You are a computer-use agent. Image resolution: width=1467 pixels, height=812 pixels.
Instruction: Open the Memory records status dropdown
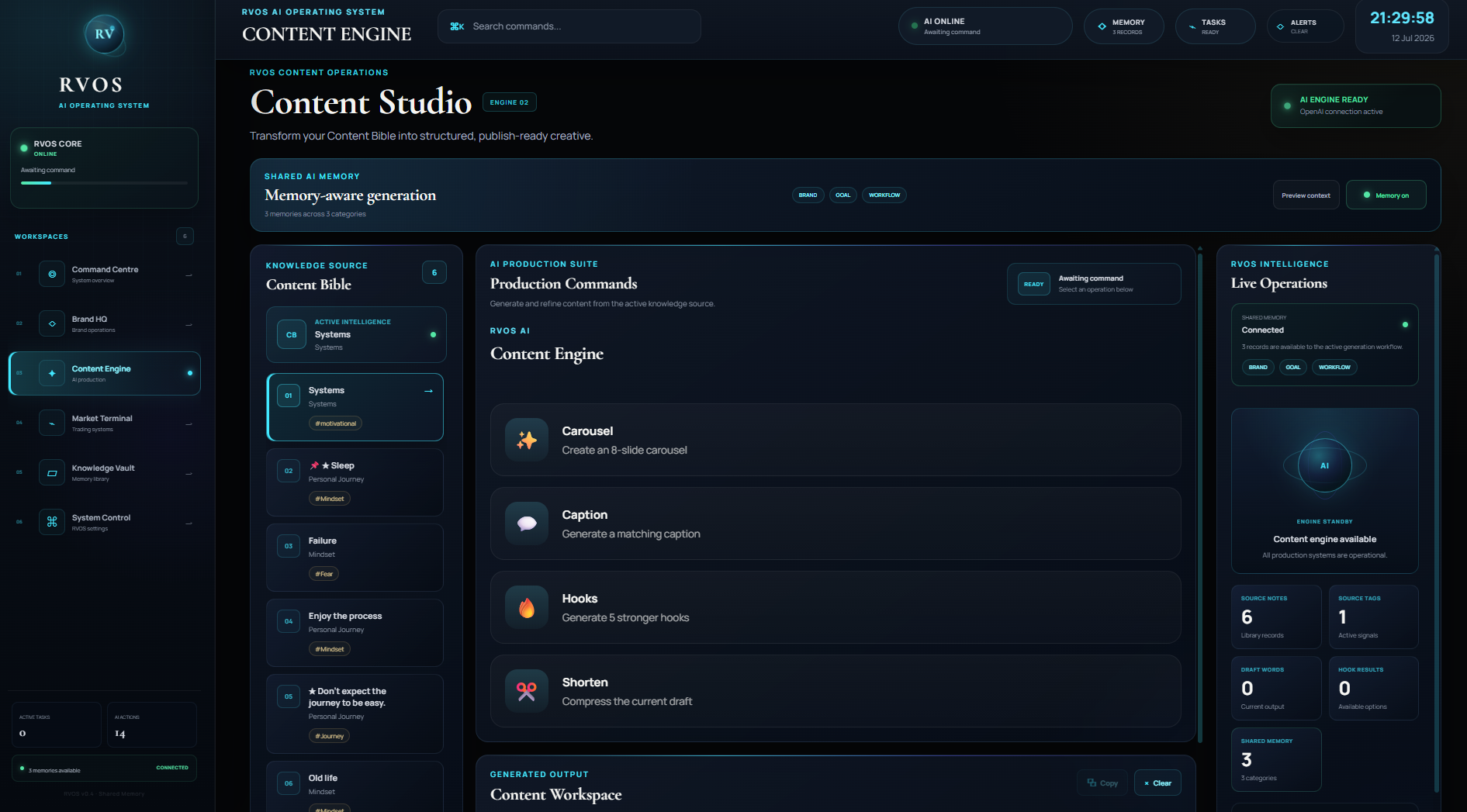[x=1123, y=26]
